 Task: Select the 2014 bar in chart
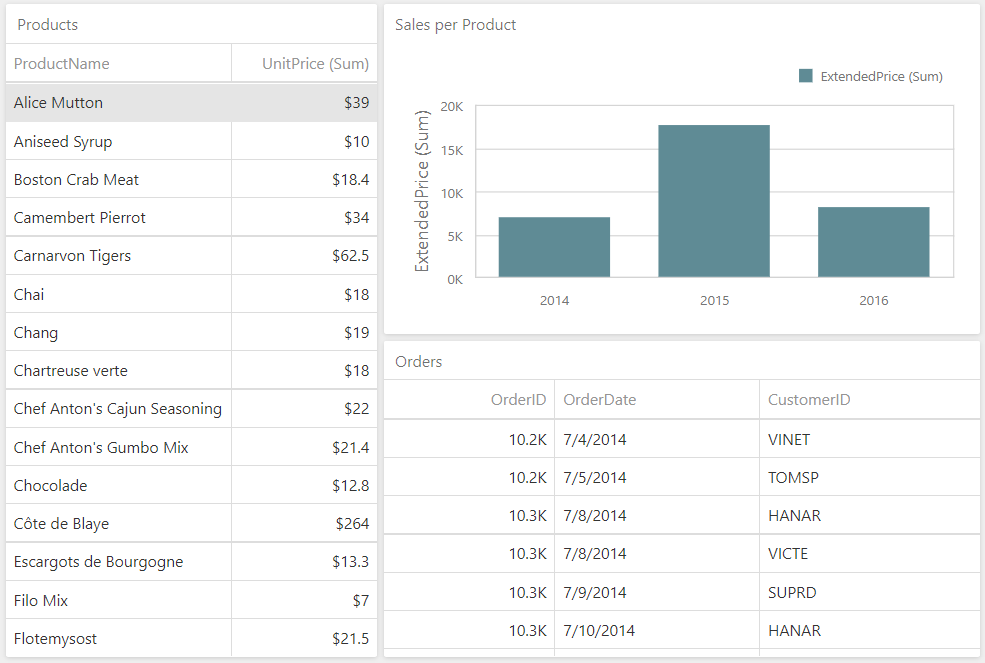pos(554,247)
